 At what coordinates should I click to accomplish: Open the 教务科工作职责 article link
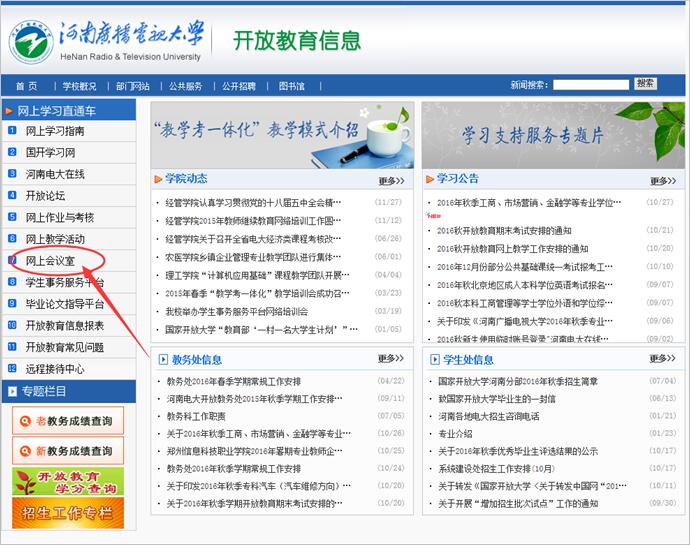(196, 416)
